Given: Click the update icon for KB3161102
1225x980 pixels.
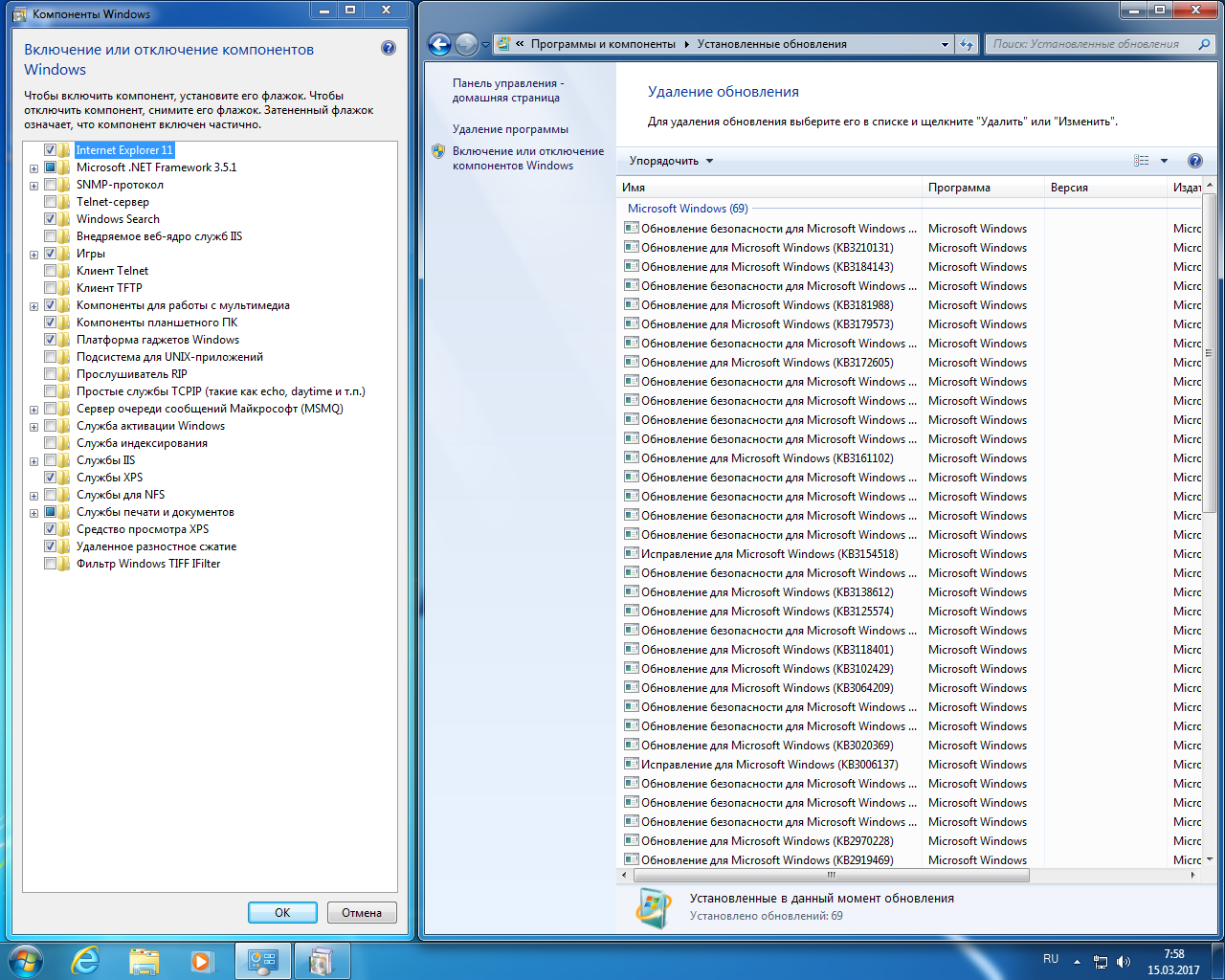Looking at the screenshot, I should tap(632, 457).
